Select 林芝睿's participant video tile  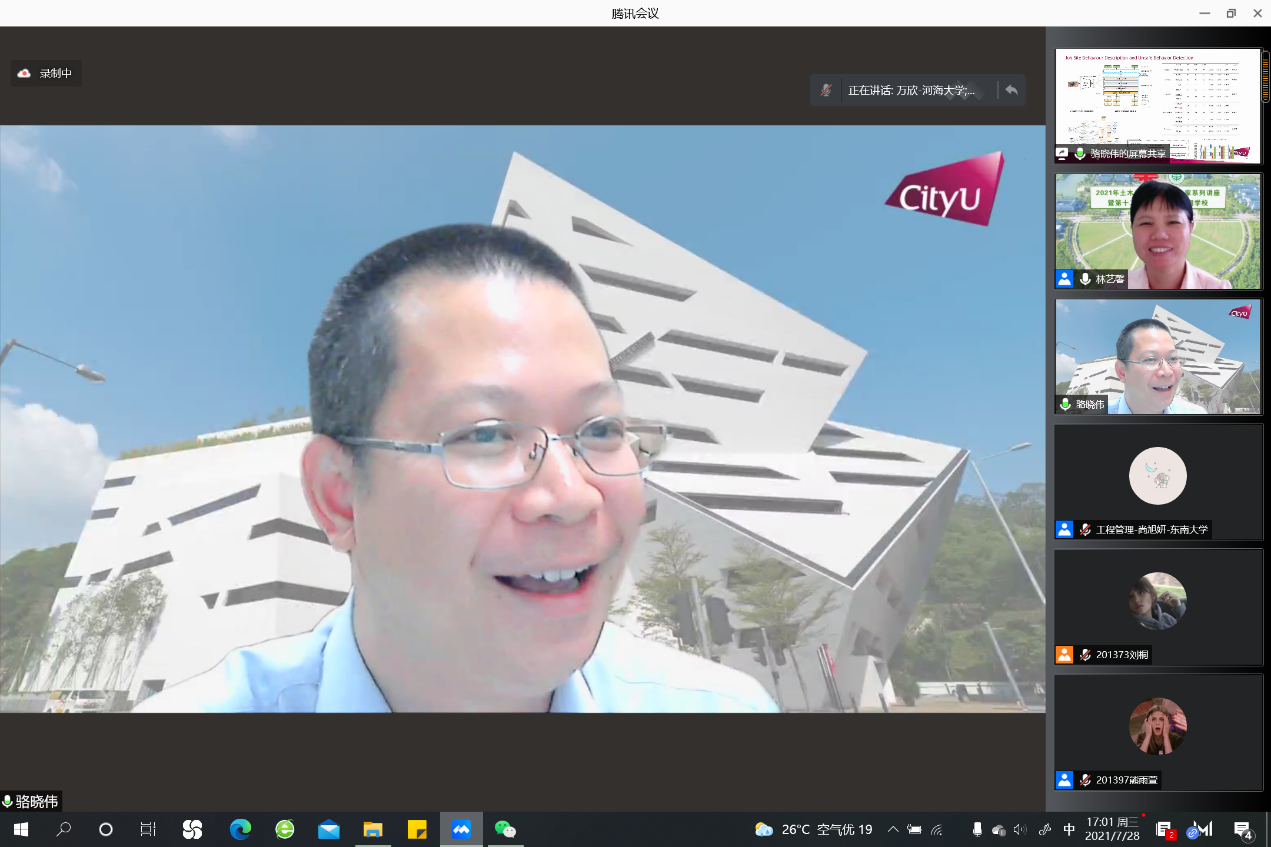tap(1158, 231)
